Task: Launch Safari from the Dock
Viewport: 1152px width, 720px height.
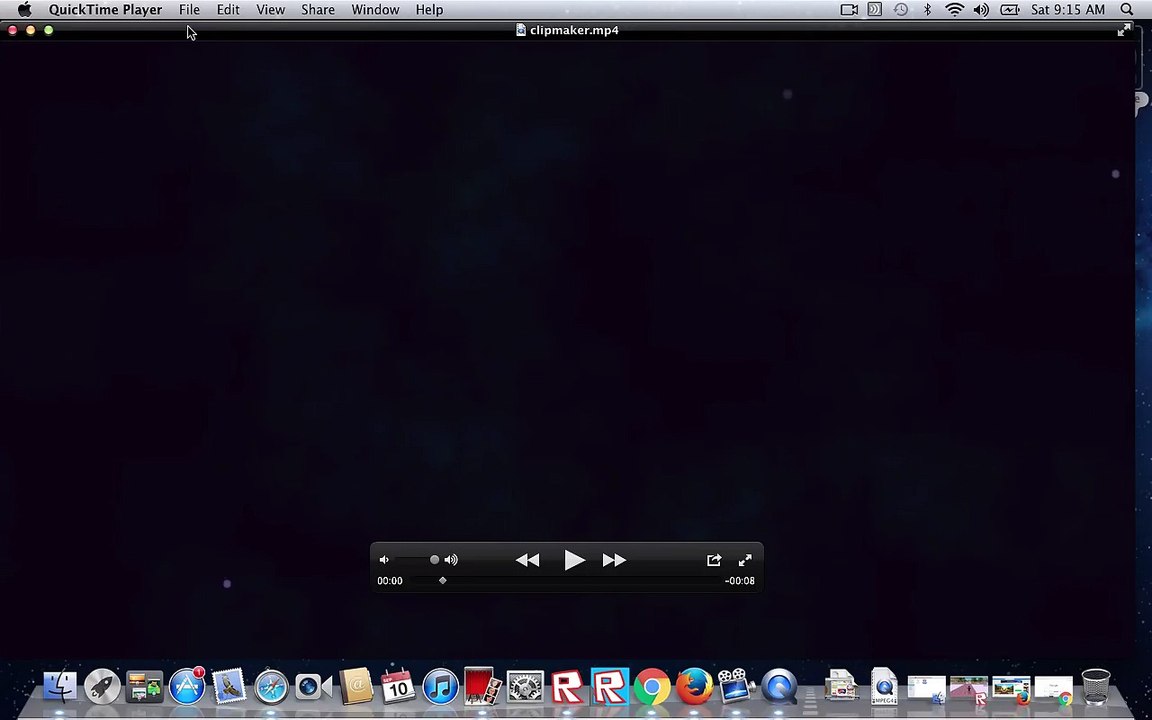Action: [271, 687]
